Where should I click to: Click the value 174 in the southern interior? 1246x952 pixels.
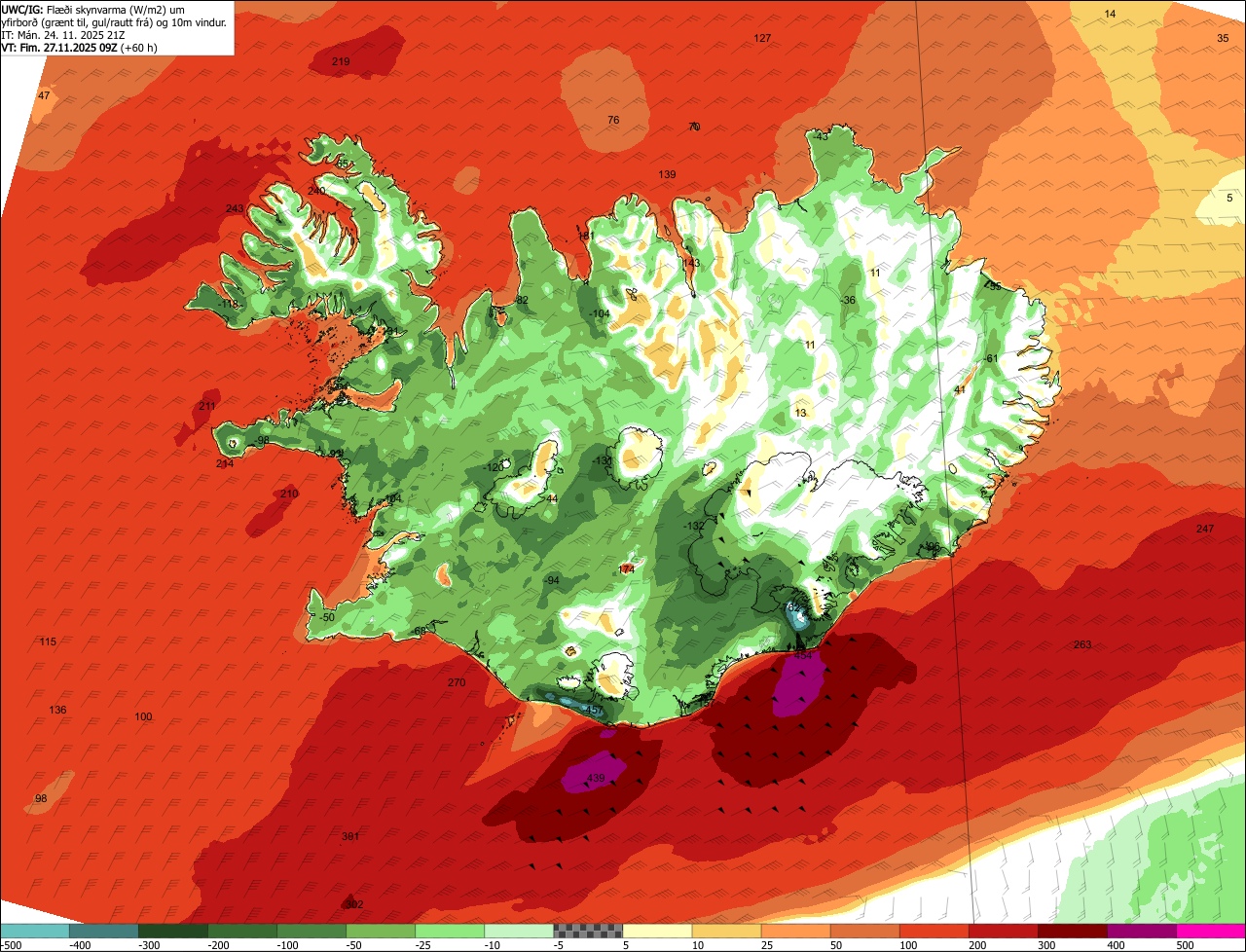click(627, 569)
